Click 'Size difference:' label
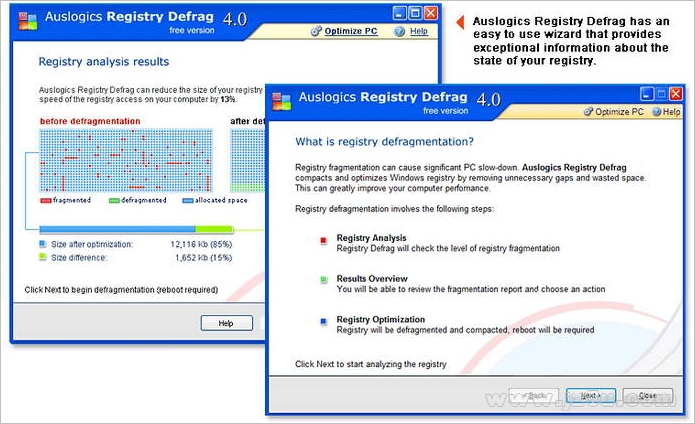The image size is (695, 424). point(79,257)
